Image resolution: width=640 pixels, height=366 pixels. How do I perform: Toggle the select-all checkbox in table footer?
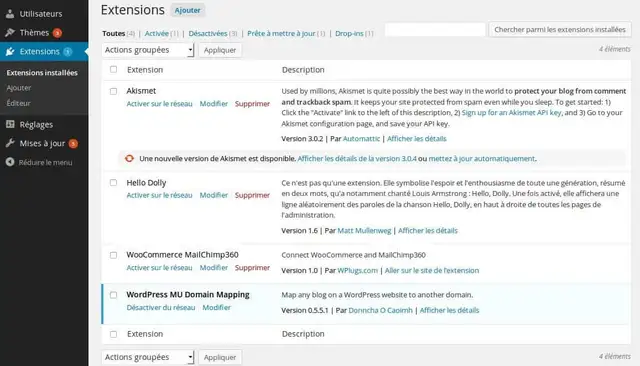click(113, 334)
